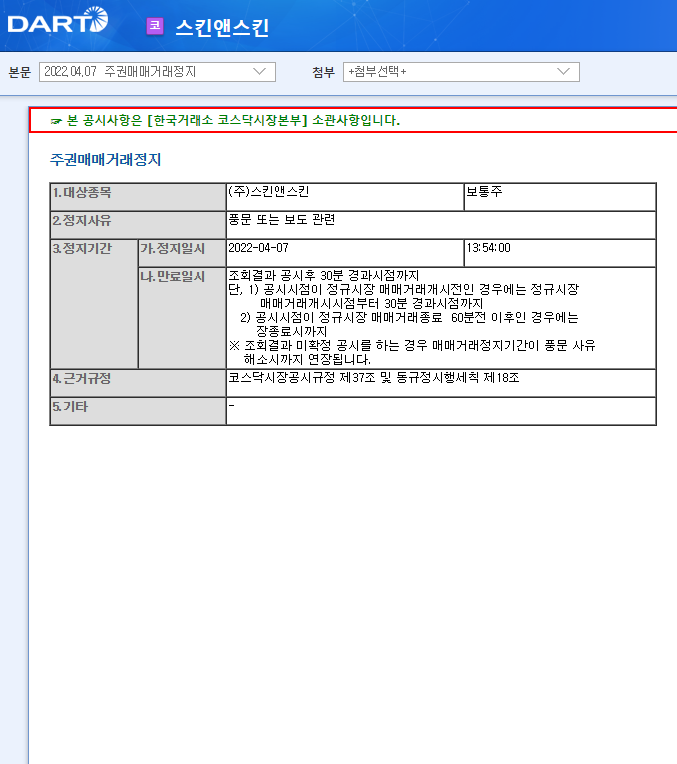This screenshot has width=677, height=764.
Task: Click the 스킨앤스킨 company title
Action: coord(222,27)
